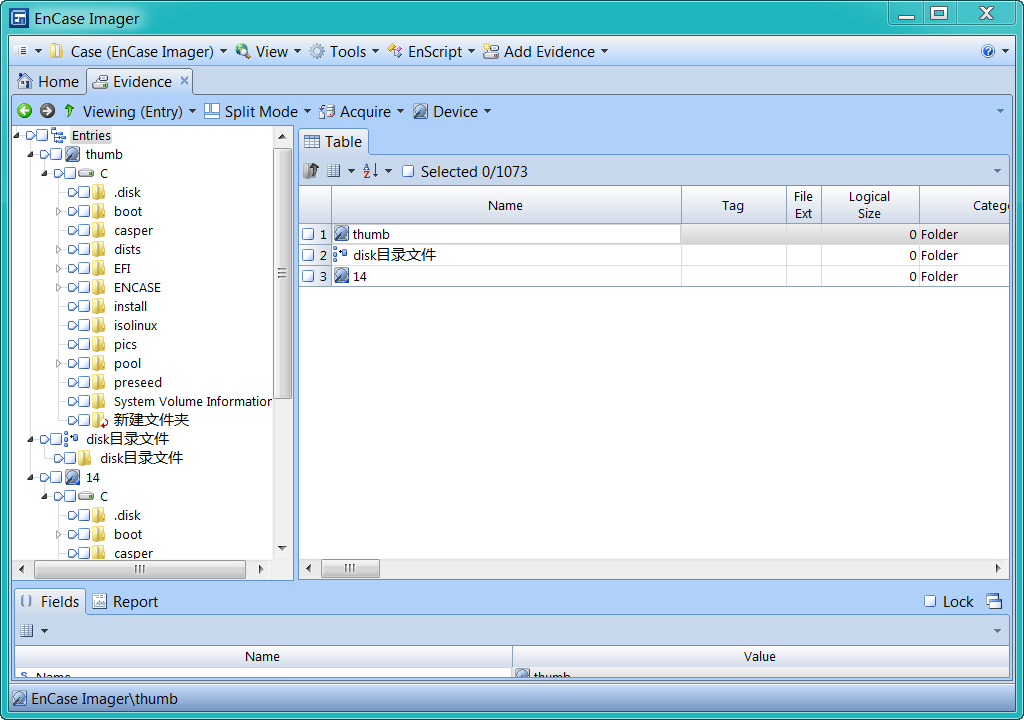Click the 新建文件夹 folder icon with red mark

99,420
